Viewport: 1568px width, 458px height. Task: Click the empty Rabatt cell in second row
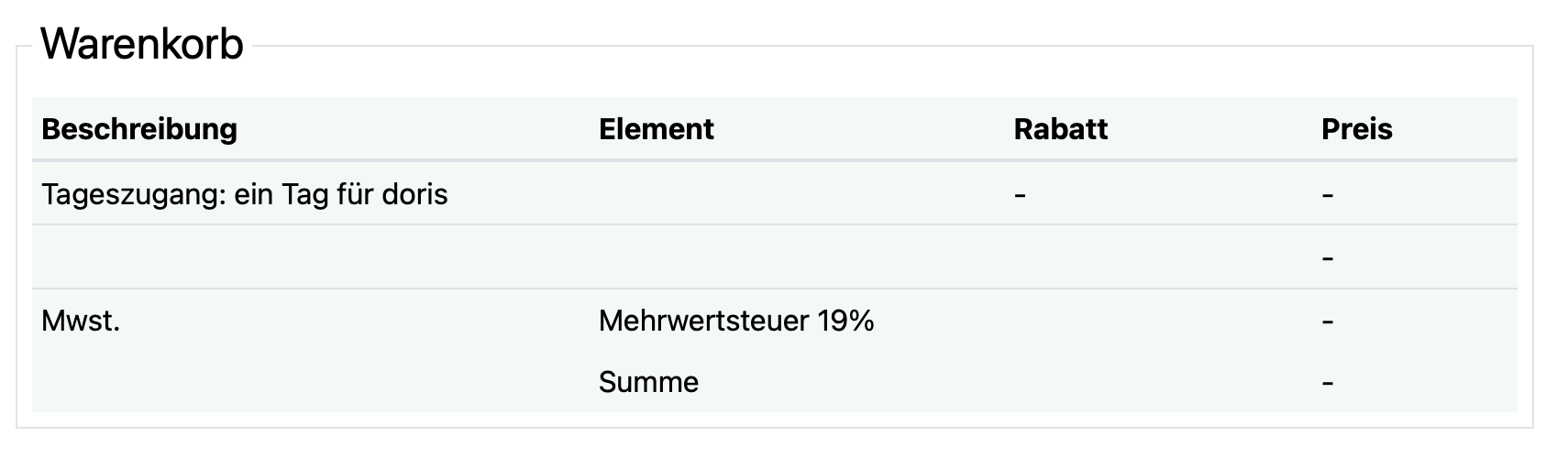pyautogui.click(x=1158, y=257)
